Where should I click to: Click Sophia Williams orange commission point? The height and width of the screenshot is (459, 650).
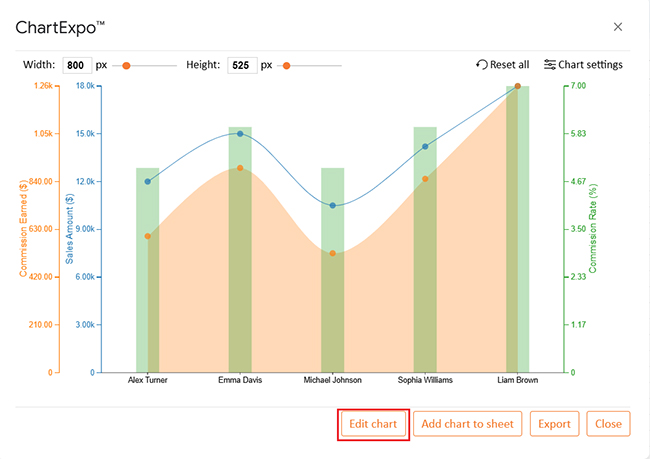[x=425, y=179]
